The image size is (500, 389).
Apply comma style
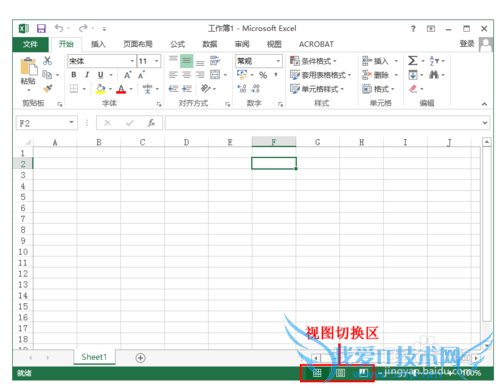click(276, 75)
